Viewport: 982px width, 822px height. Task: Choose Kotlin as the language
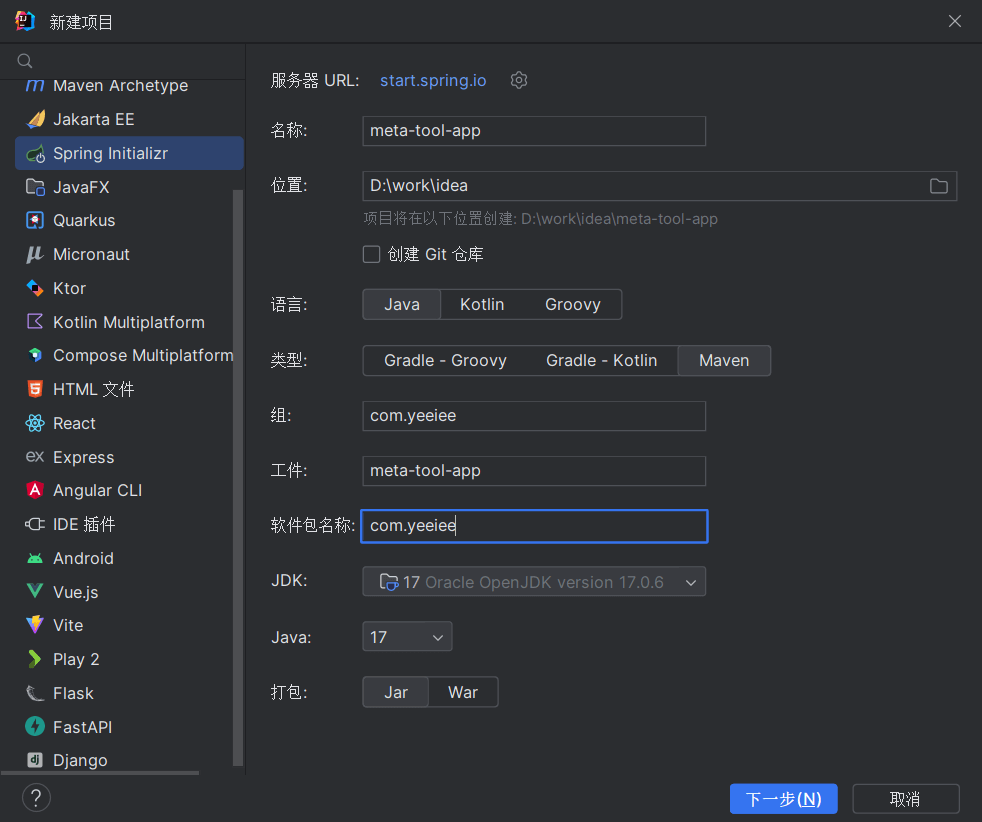(482, 304)
